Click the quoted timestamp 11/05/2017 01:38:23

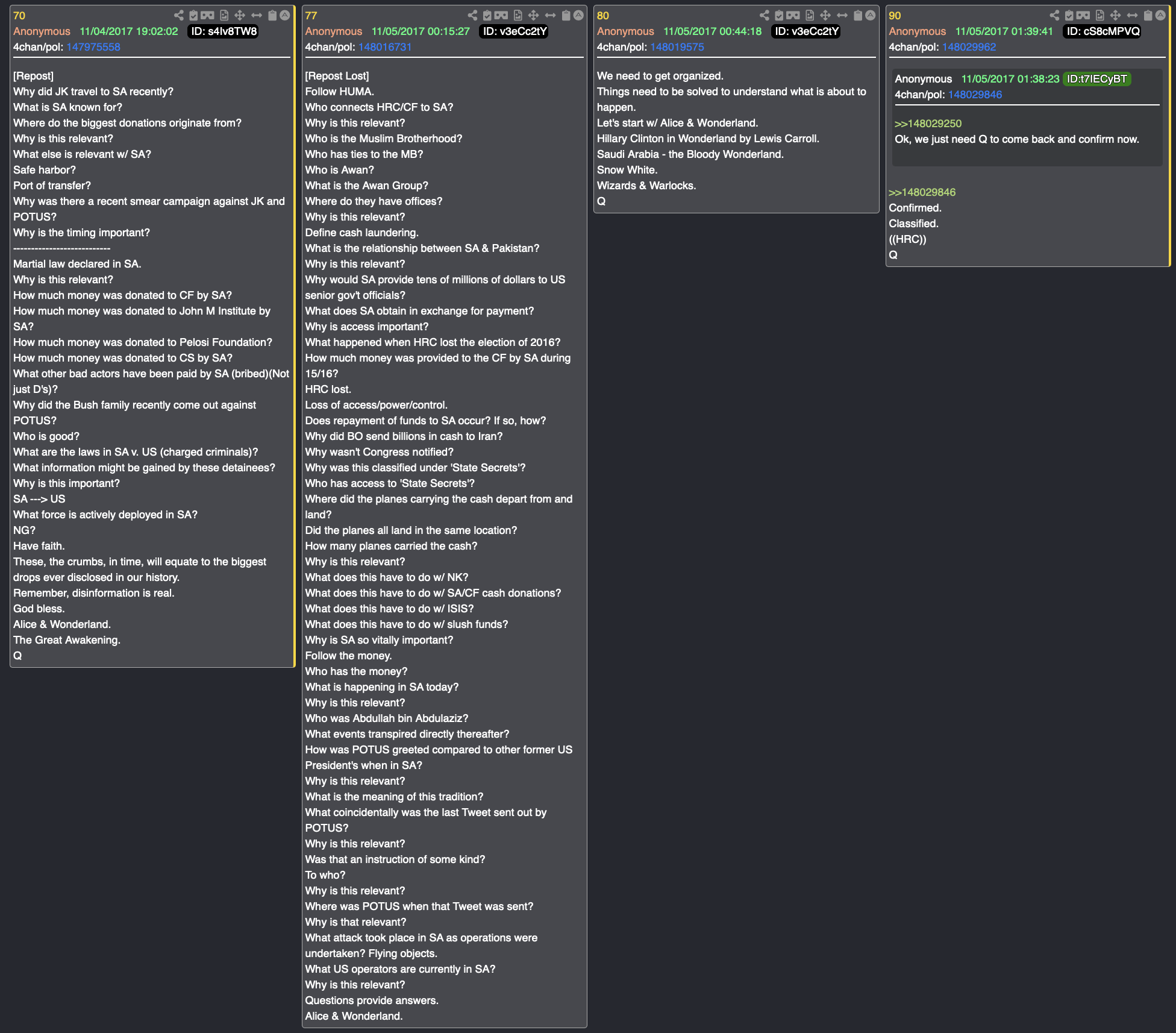click(x=1010, y=79)
